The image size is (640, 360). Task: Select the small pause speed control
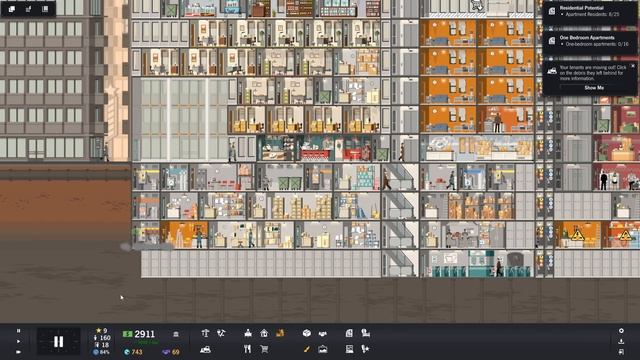18,331
